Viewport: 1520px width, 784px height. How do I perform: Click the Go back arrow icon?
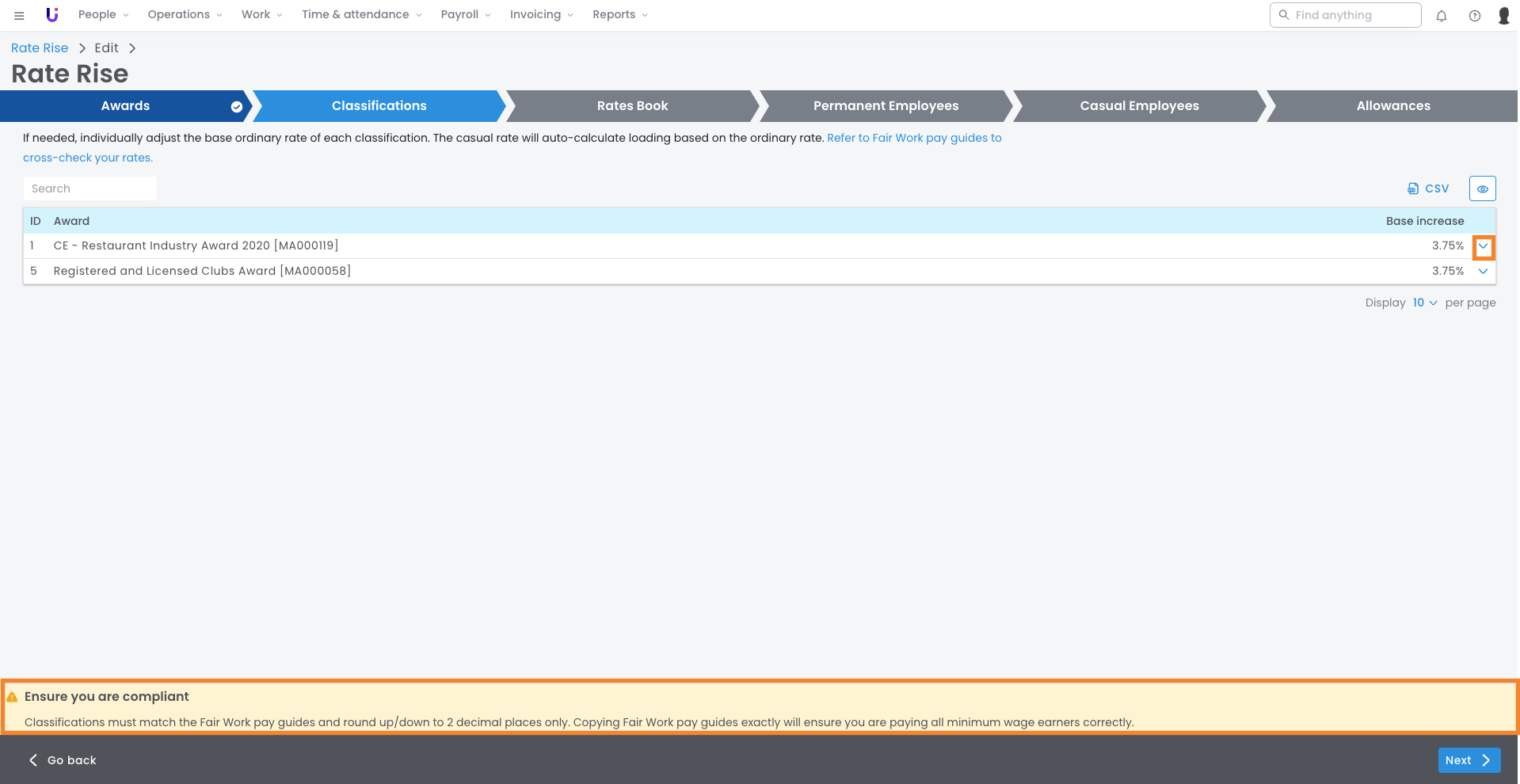33,760
